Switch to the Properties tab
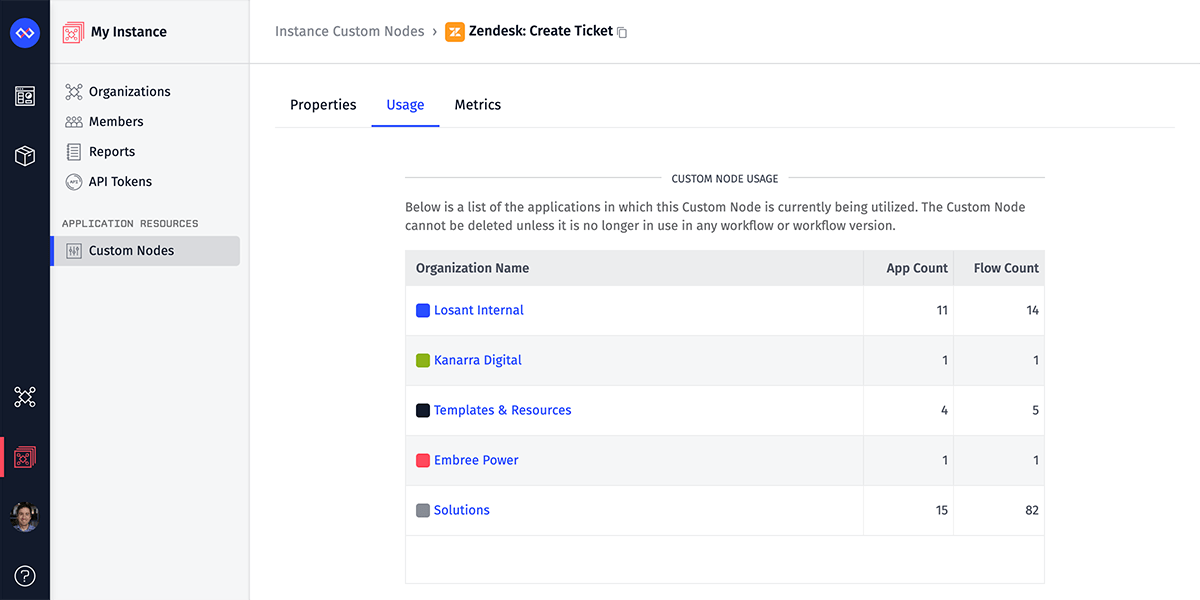 [x=323, y=105]
